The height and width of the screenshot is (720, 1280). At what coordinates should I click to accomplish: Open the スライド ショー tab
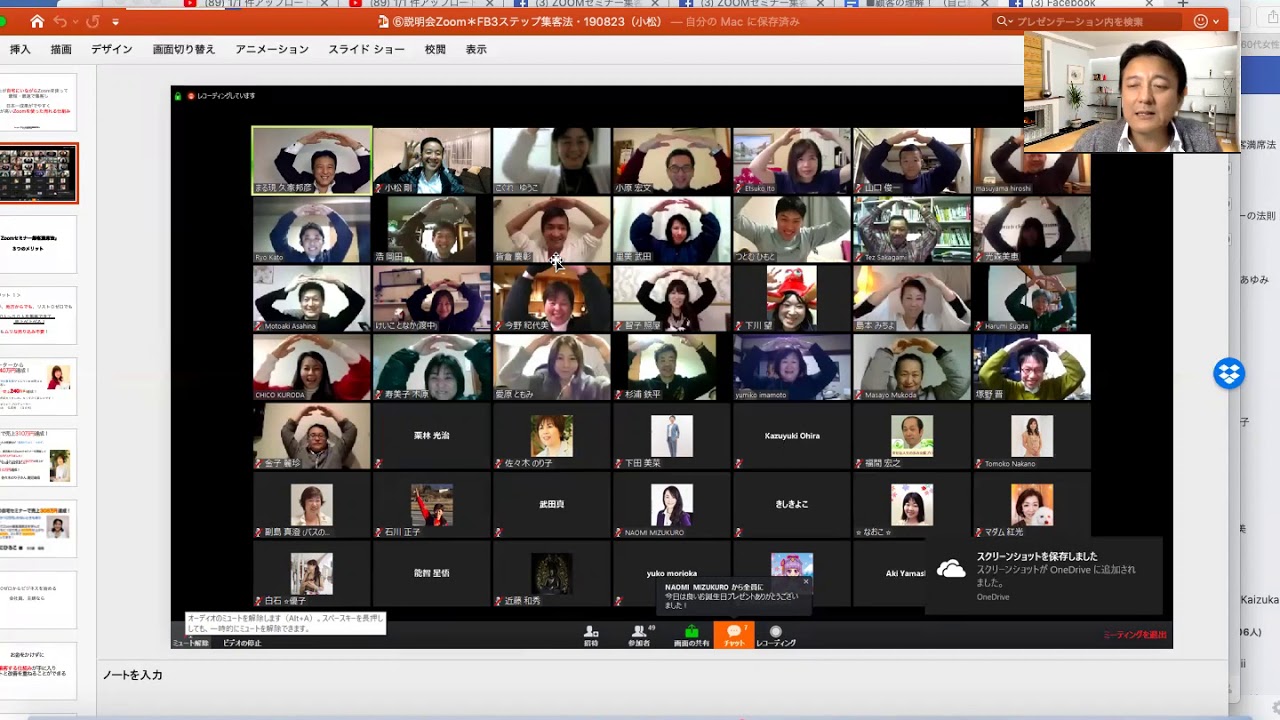(366, 49)
